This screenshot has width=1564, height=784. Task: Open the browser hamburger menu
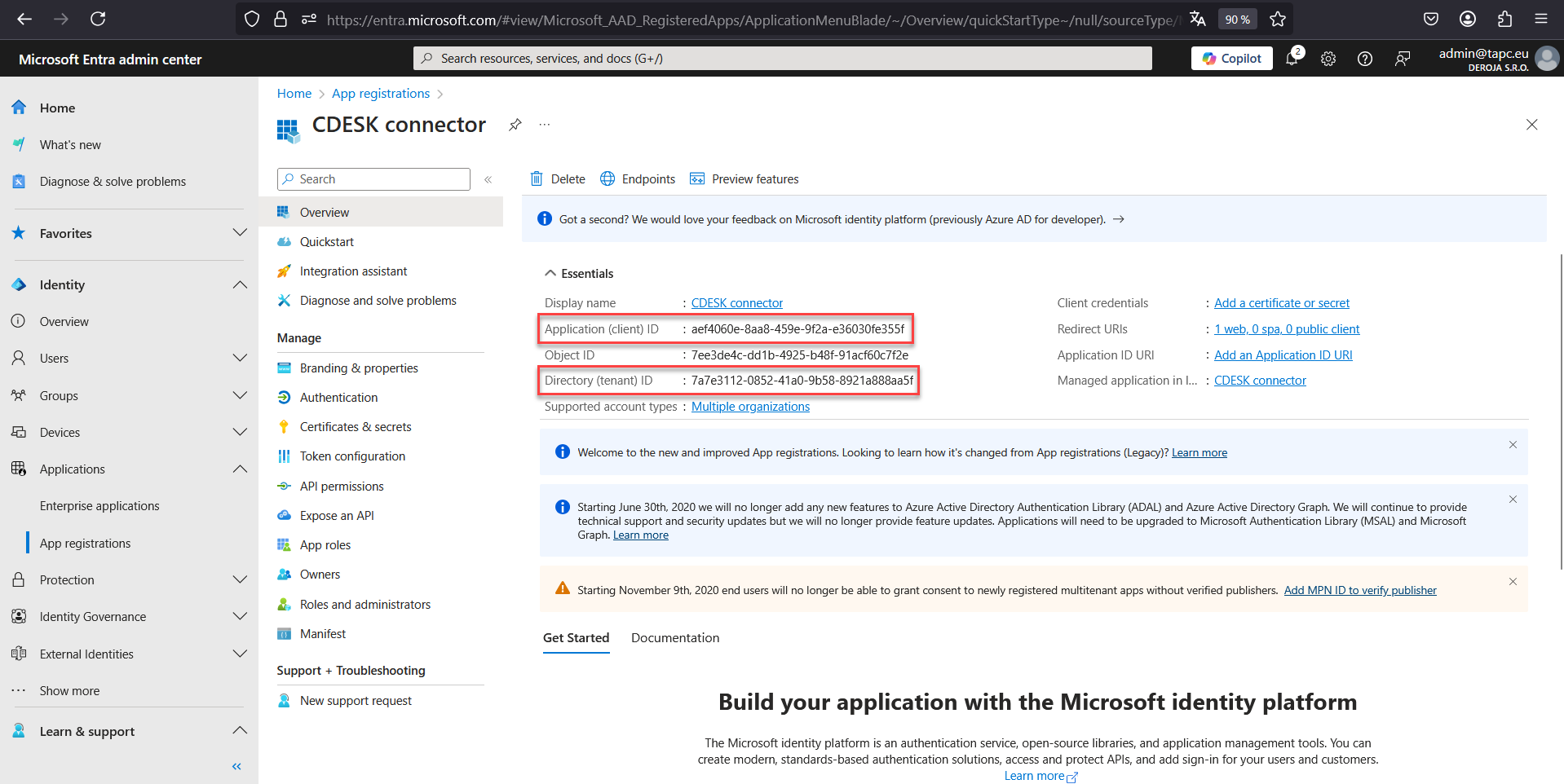(x=1541, y=19)
